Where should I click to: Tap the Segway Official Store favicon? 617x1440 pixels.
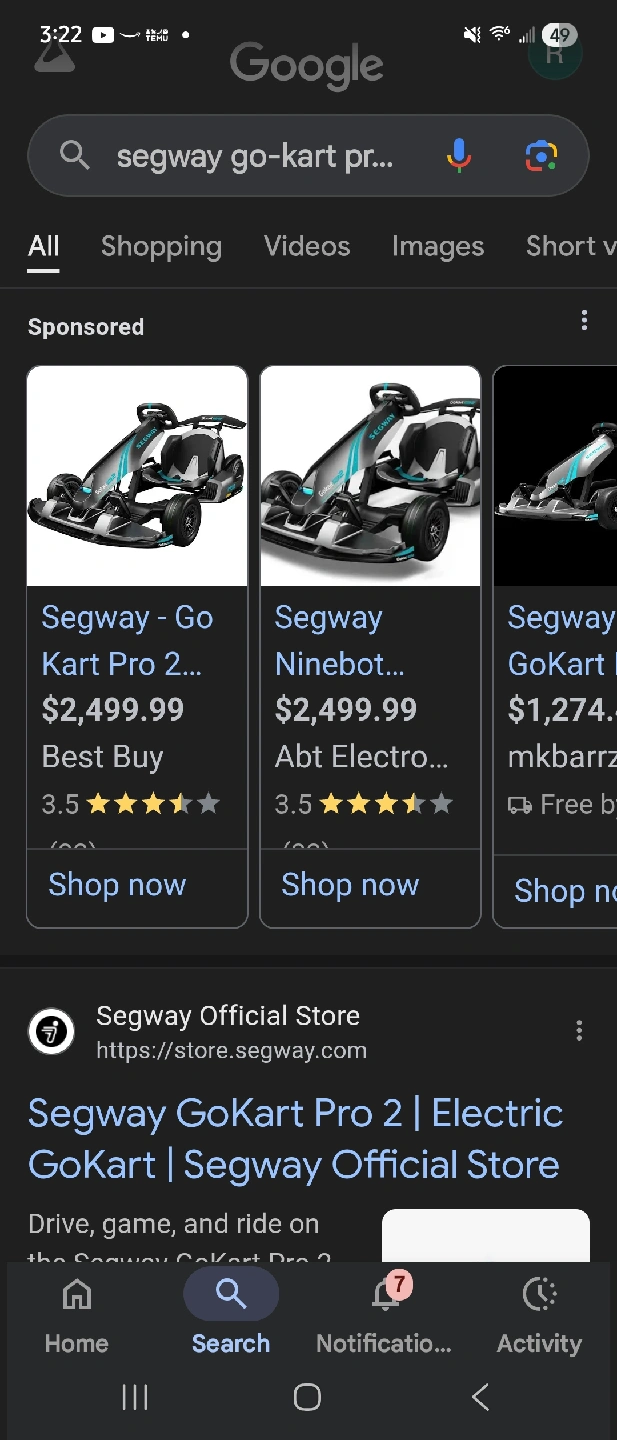pos(51,1031)
